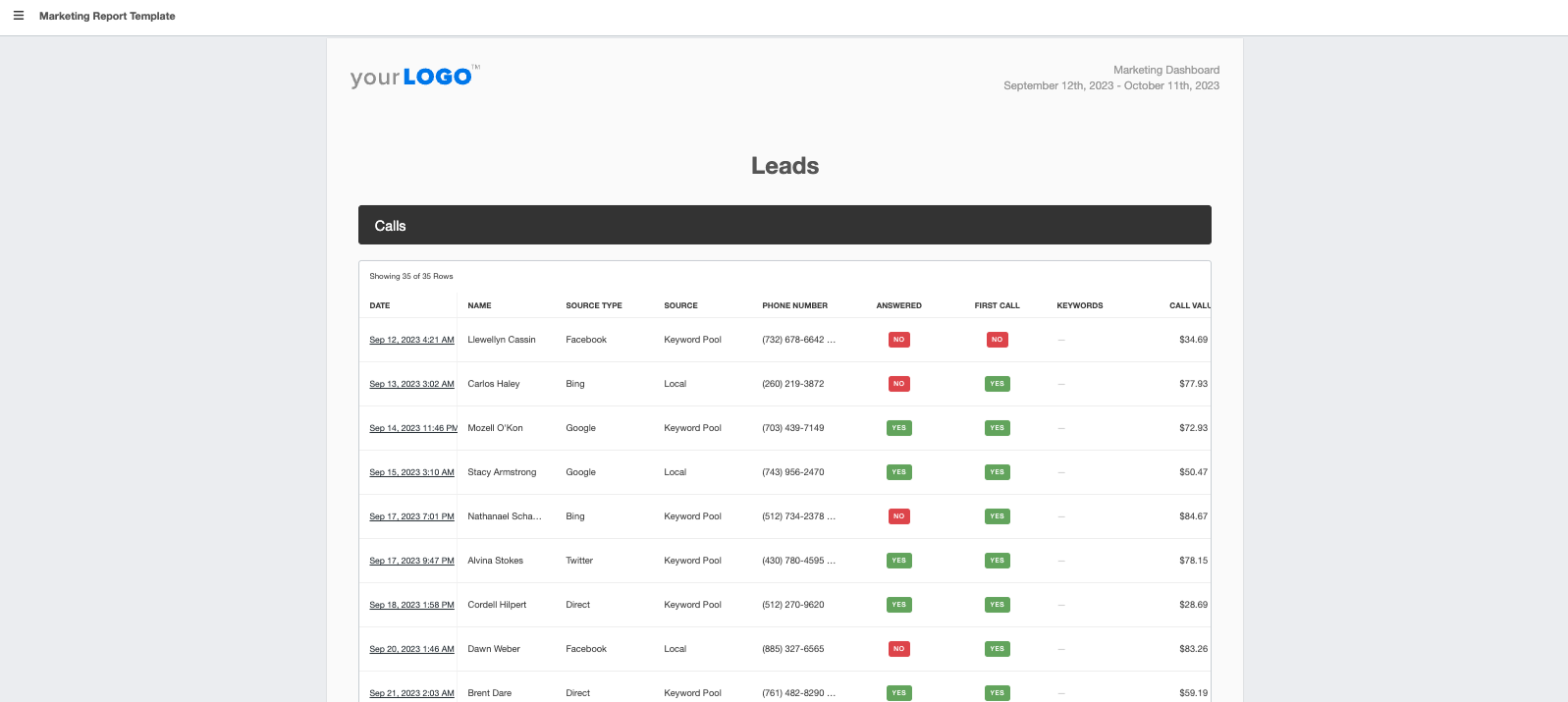
Task: Sort by the CALL VALUE column header
Action: 1189,305
